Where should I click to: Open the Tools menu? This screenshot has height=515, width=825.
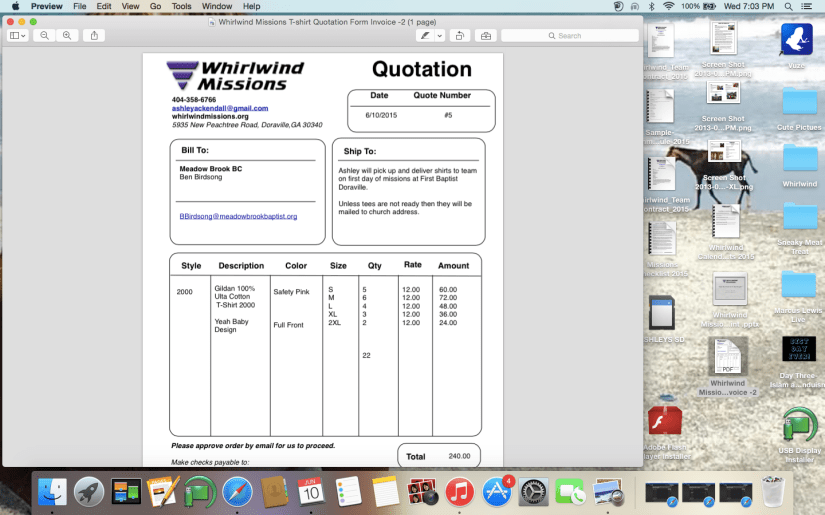pyautogui.click(x=181, y=6)
